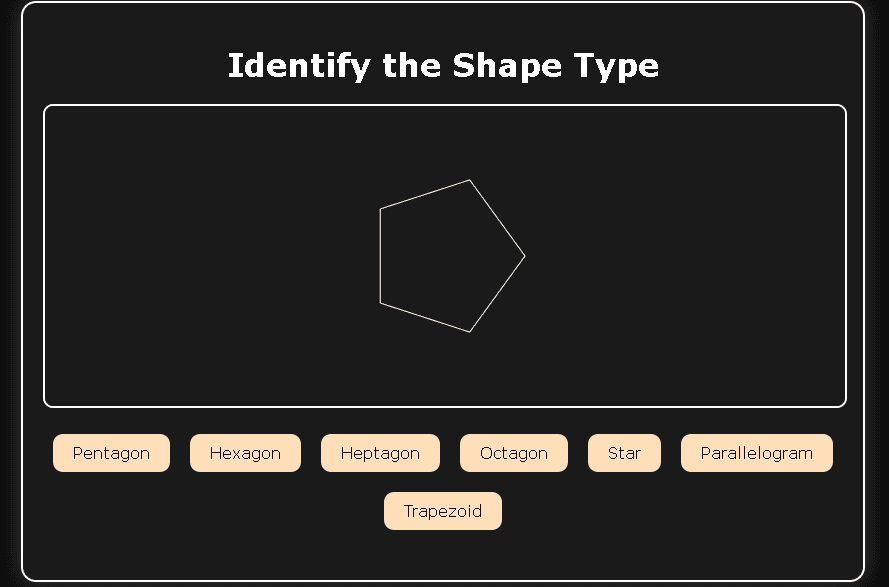Click the Octagon button
Screen dimensions: 889x587
pyautogui.click(x=514, y=453)
